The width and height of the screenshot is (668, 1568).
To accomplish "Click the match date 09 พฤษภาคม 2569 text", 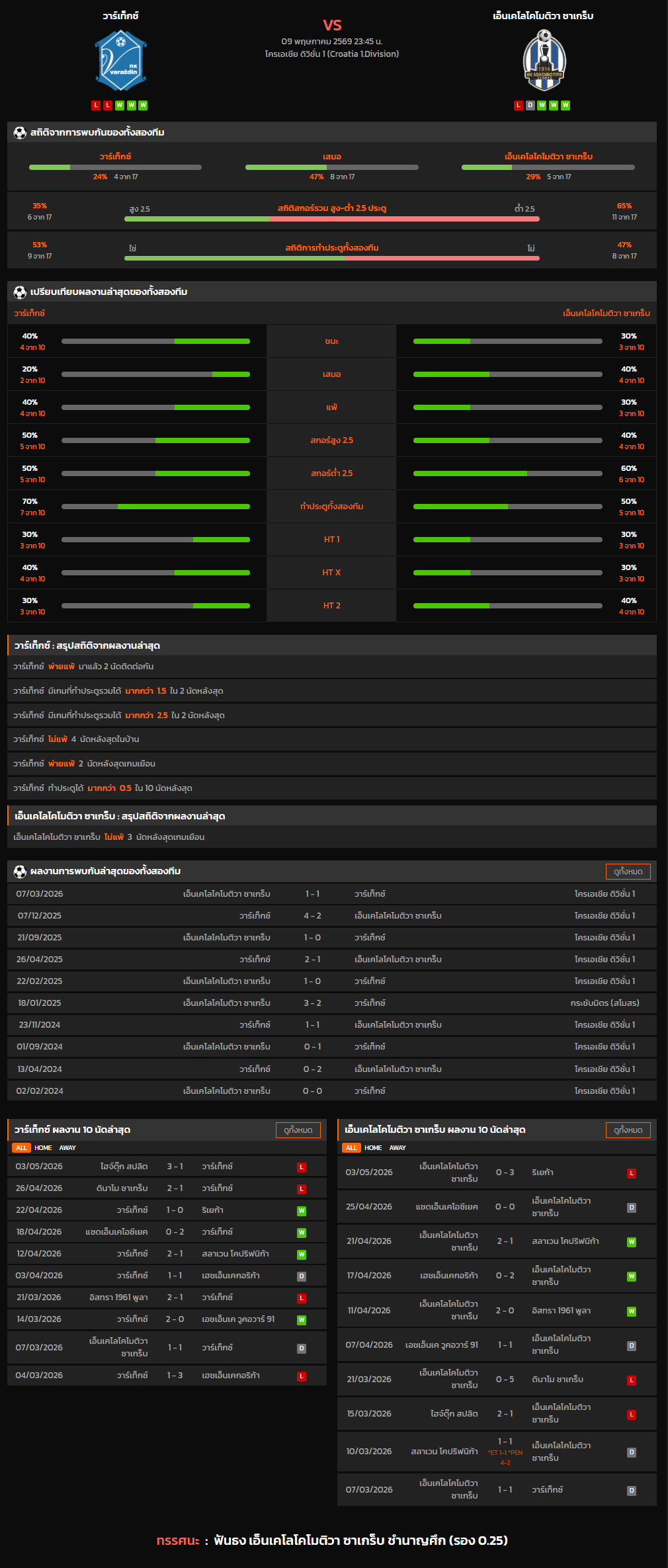I will 332,42.
